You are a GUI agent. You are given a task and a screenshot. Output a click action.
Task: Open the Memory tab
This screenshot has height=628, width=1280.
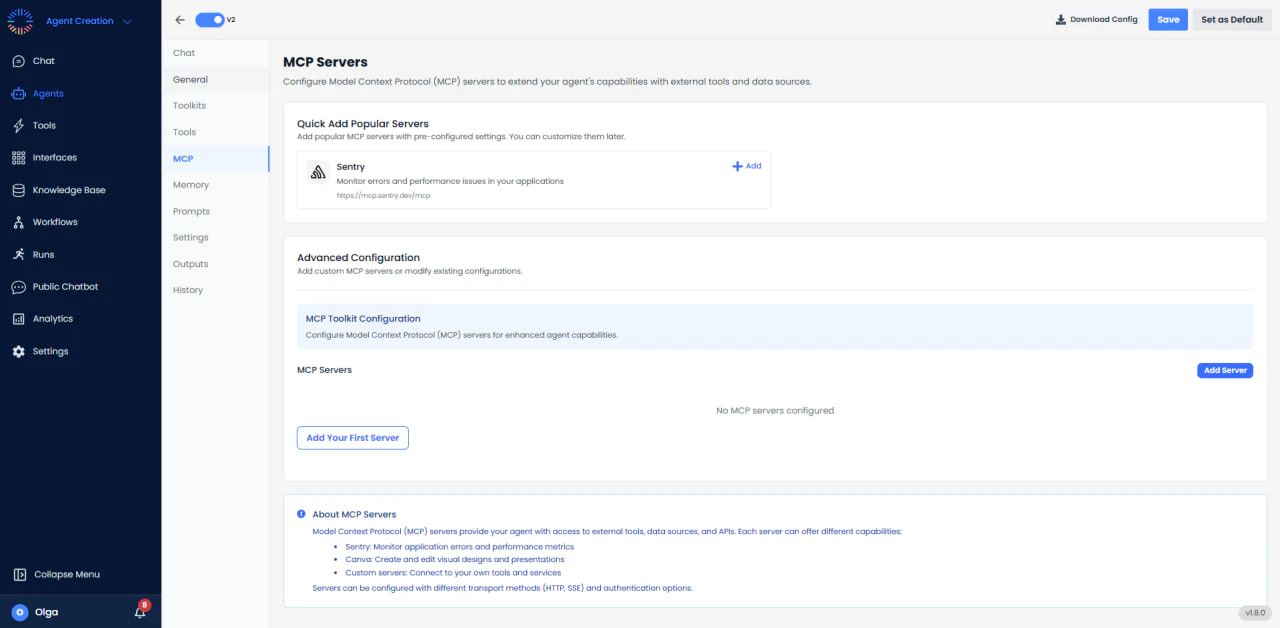pyautogui.click(x=215, y=185)
